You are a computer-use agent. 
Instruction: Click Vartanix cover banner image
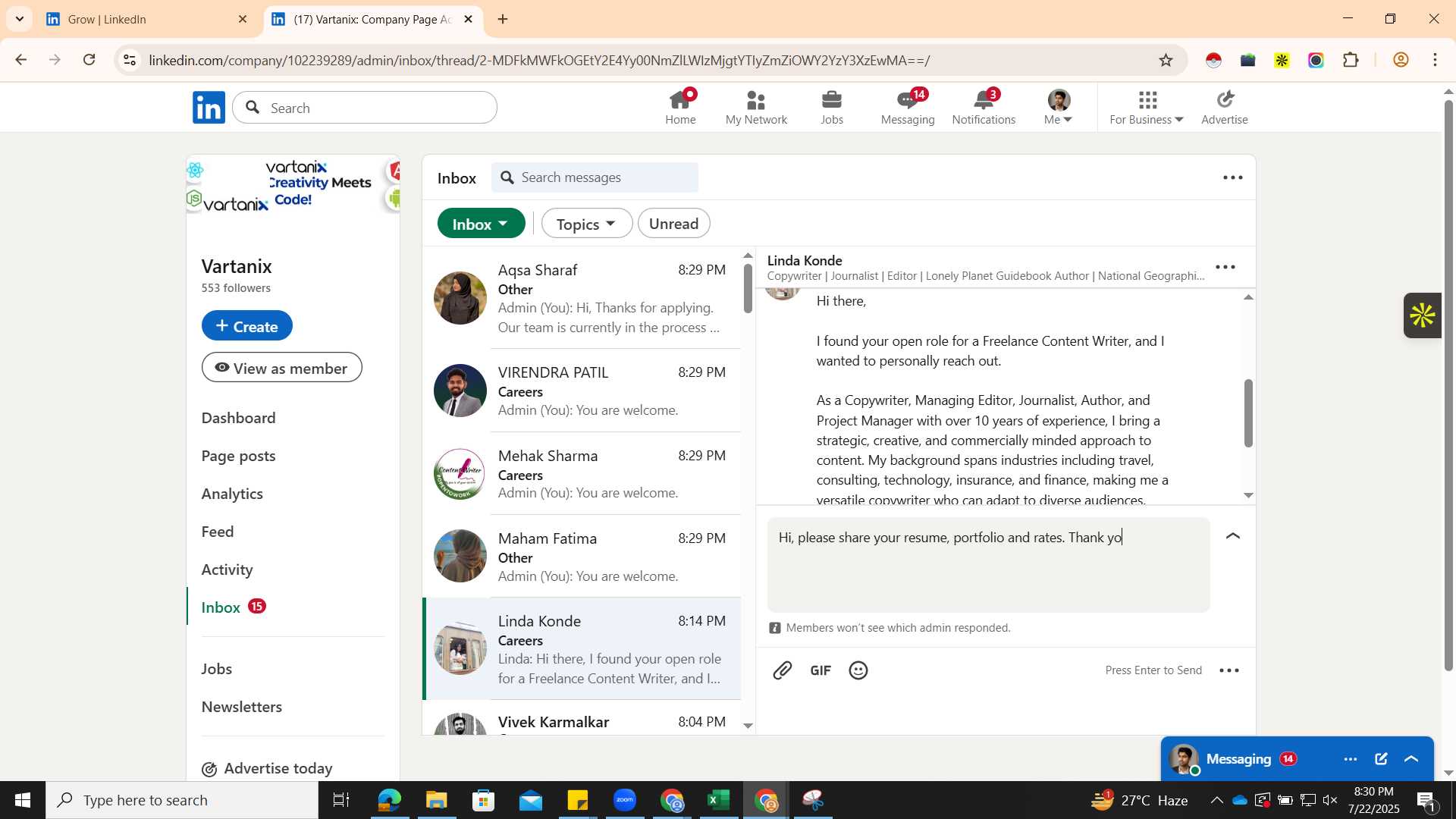(x=293, y=184)
